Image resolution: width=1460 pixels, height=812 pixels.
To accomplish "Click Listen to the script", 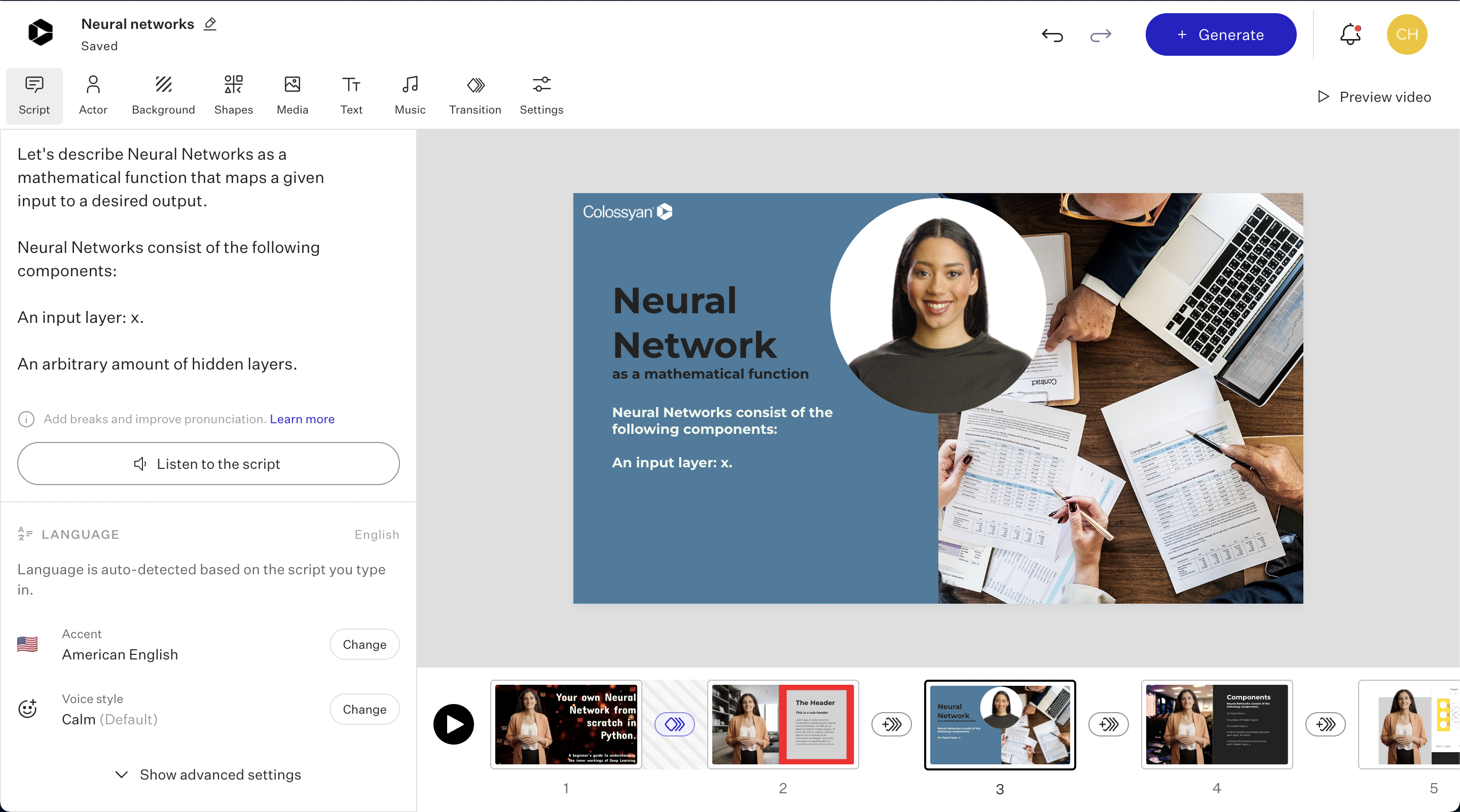I will pos(208,463).
